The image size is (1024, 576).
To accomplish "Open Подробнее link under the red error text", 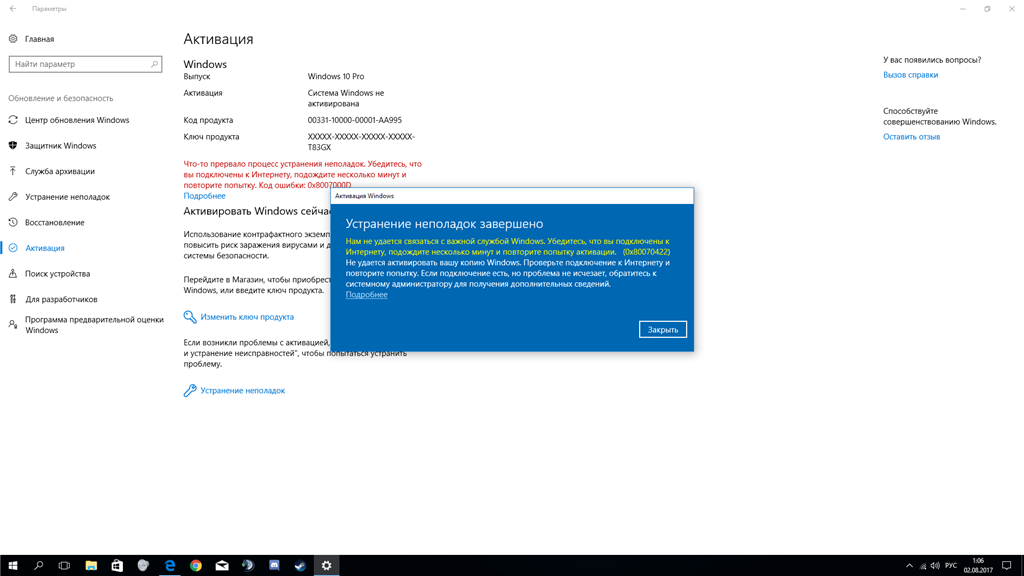I will pyautogui.click(x=204, y=196).
